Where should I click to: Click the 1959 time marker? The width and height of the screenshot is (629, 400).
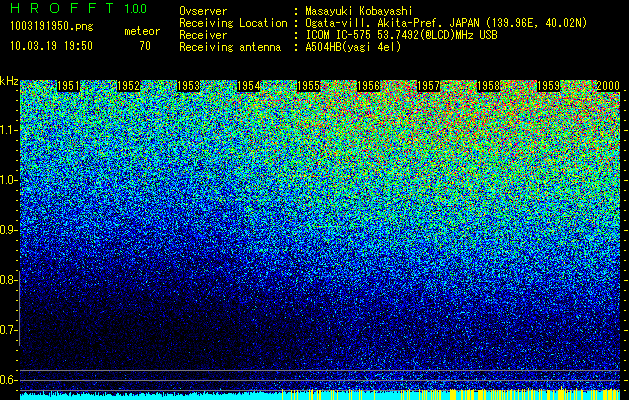548,86
